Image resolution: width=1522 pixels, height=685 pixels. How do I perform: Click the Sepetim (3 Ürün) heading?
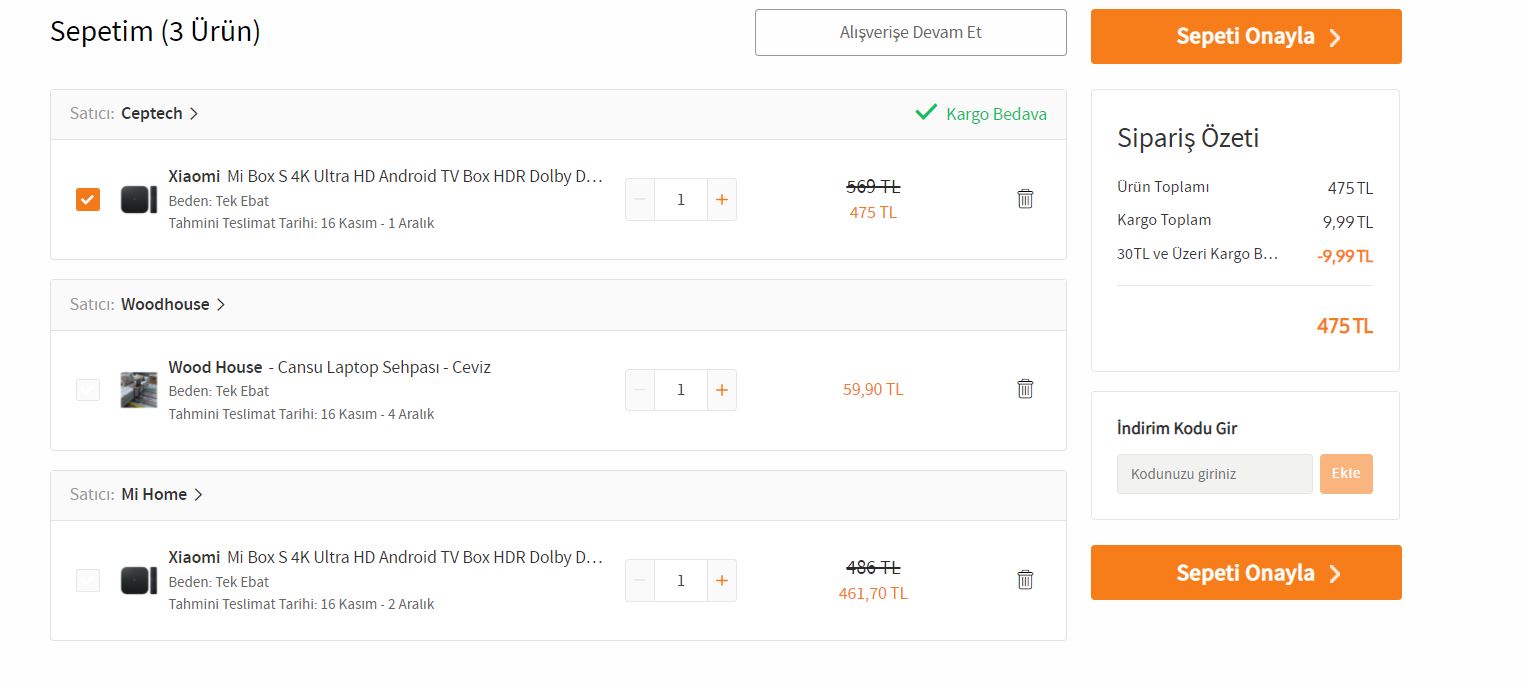[x=155, y=32]
